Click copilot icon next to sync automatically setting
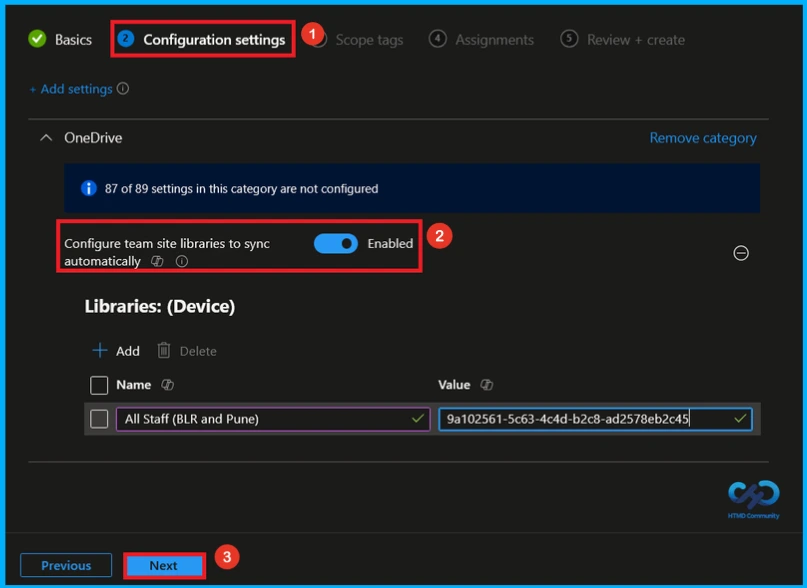 click(x=157, y=262)
